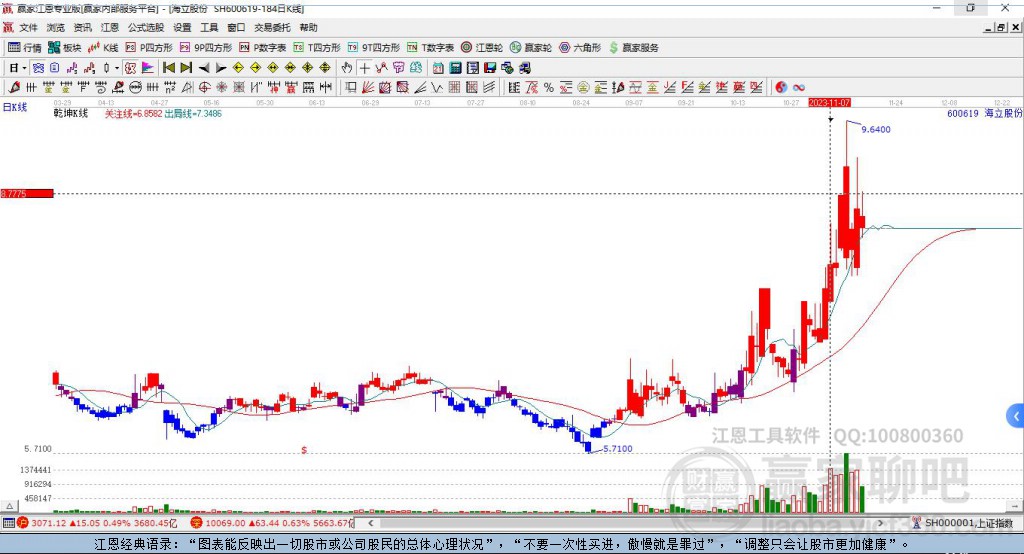This screenshot has width=1024, height=554.
Task: Restore the inner chart window
Action: click(1001, 27)
